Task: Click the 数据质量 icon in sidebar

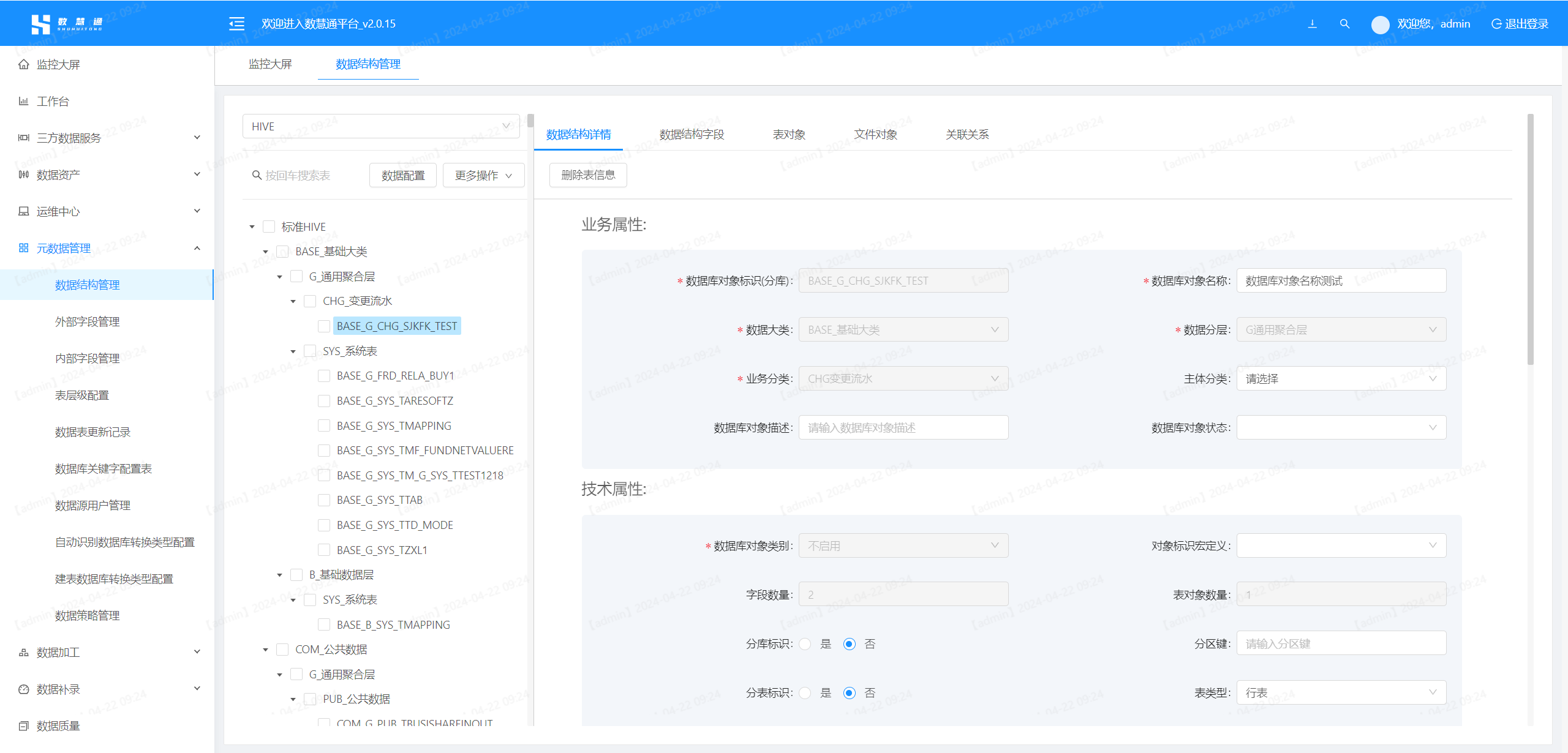Action: tap(24, 725)
